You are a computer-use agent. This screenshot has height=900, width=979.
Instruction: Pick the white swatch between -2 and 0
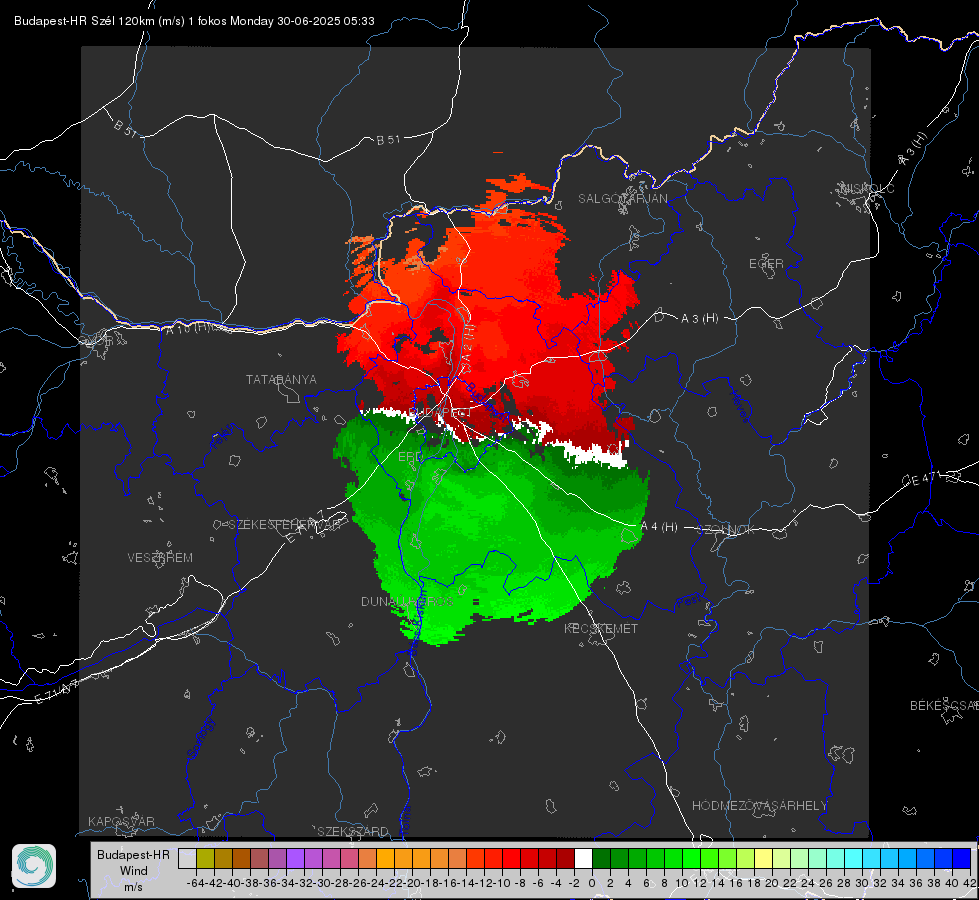[583, 858]
